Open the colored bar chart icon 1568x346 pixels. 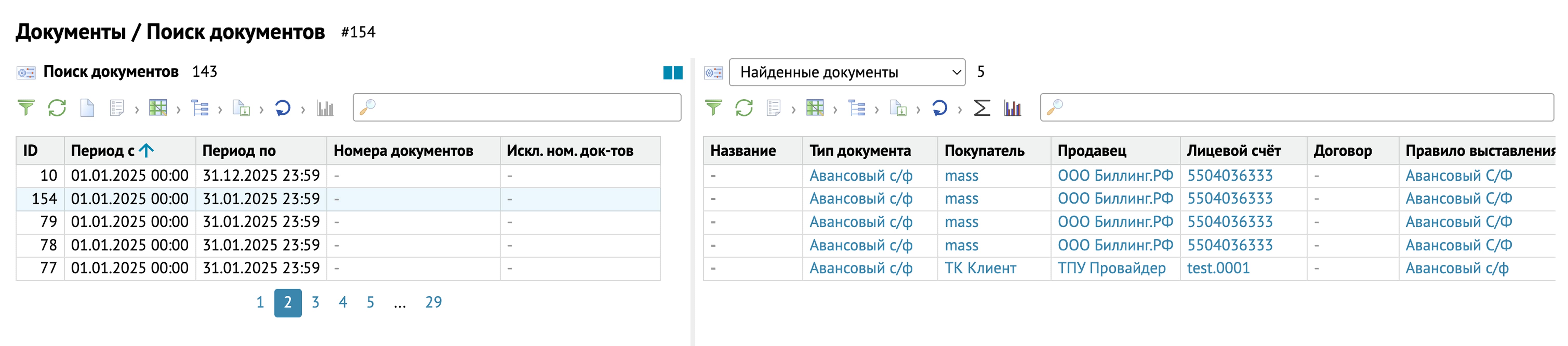point(1013,108)
